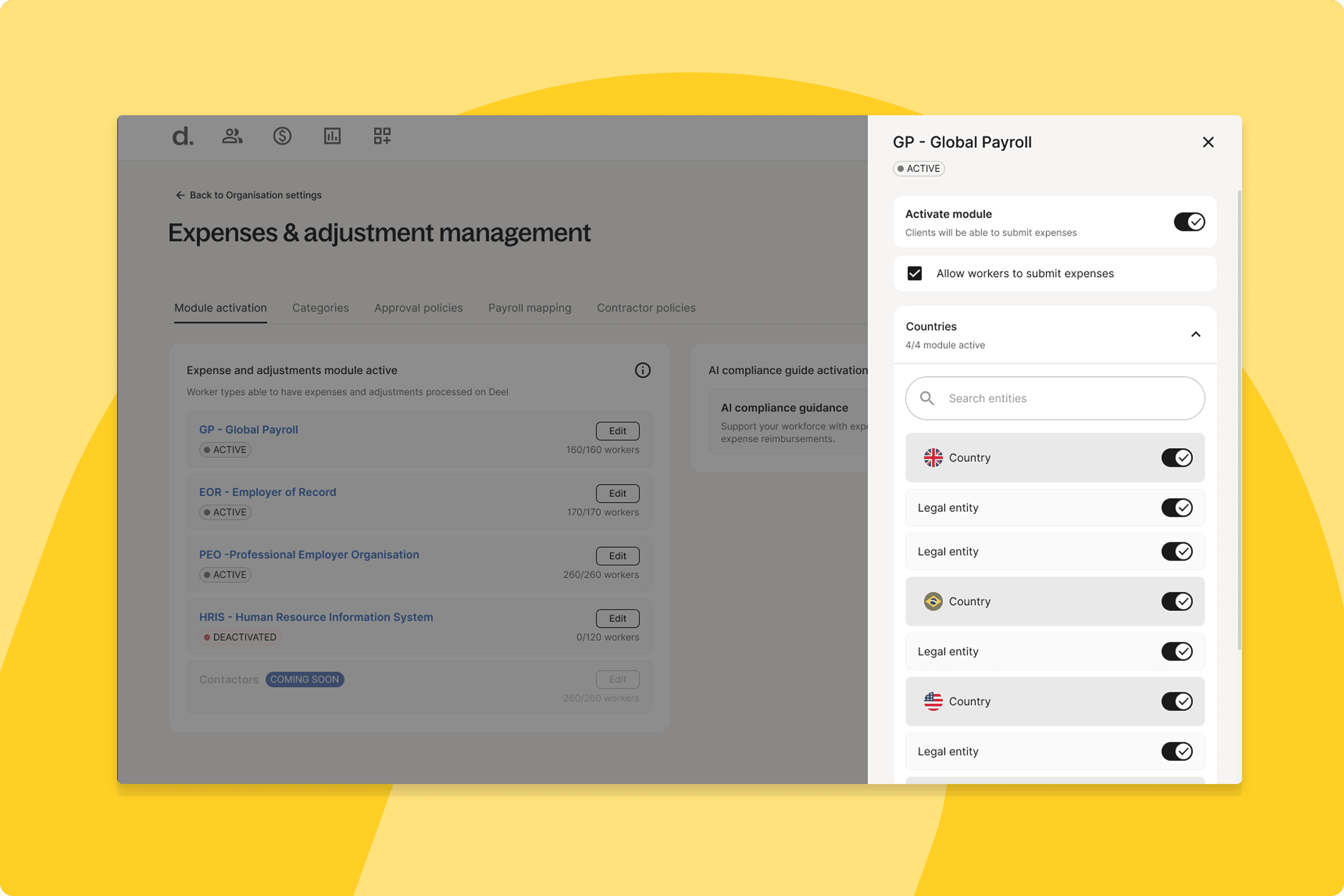Click '260/260 workers' in PEO row

pos(601,575)
